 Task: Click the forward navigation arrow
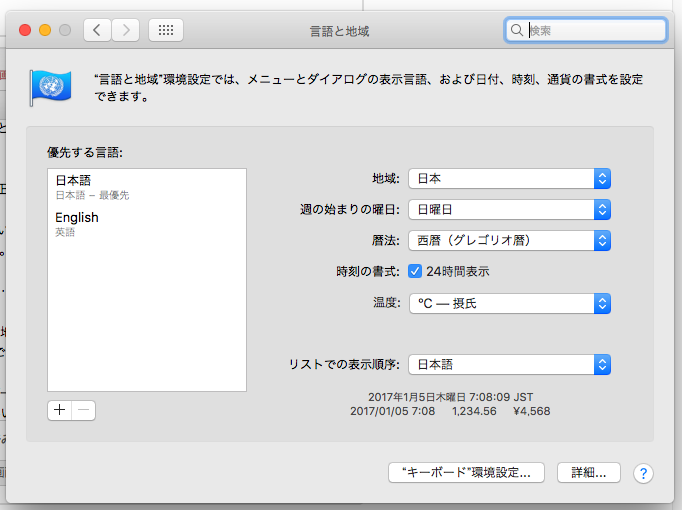[125, 30]
